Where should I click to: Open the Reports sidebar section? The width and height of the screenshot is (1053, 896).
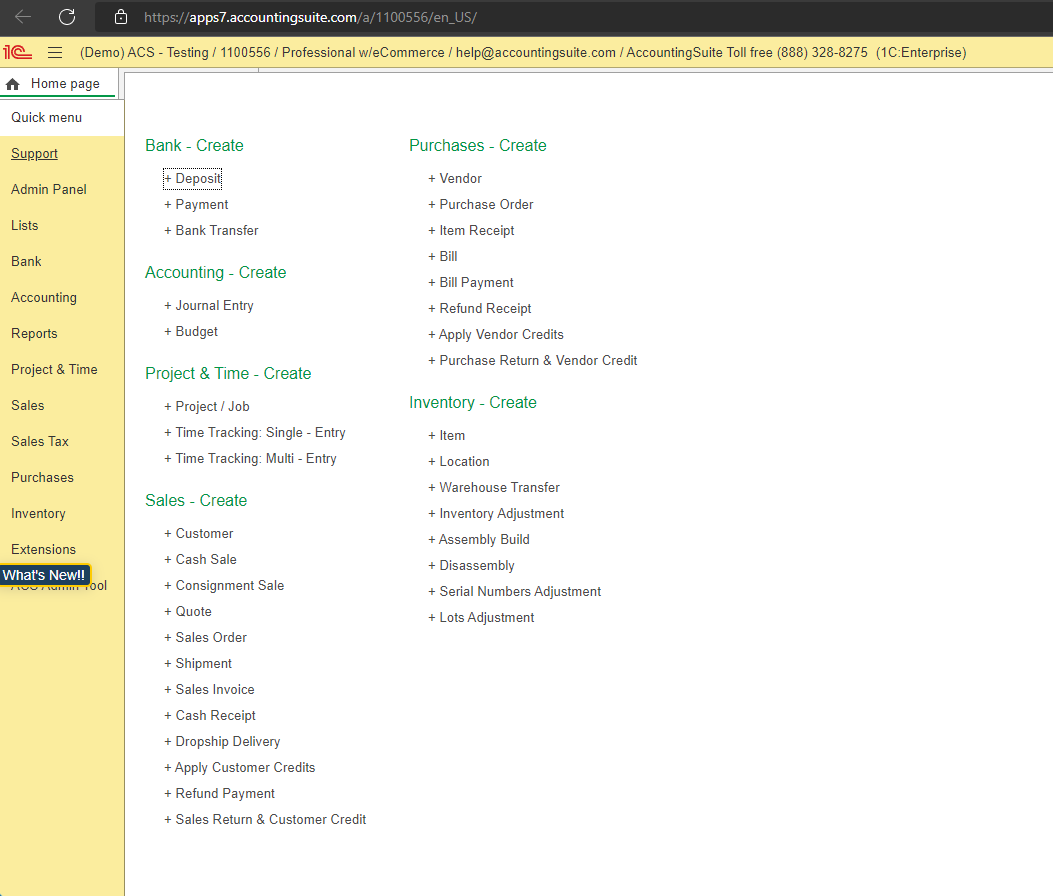34,334
